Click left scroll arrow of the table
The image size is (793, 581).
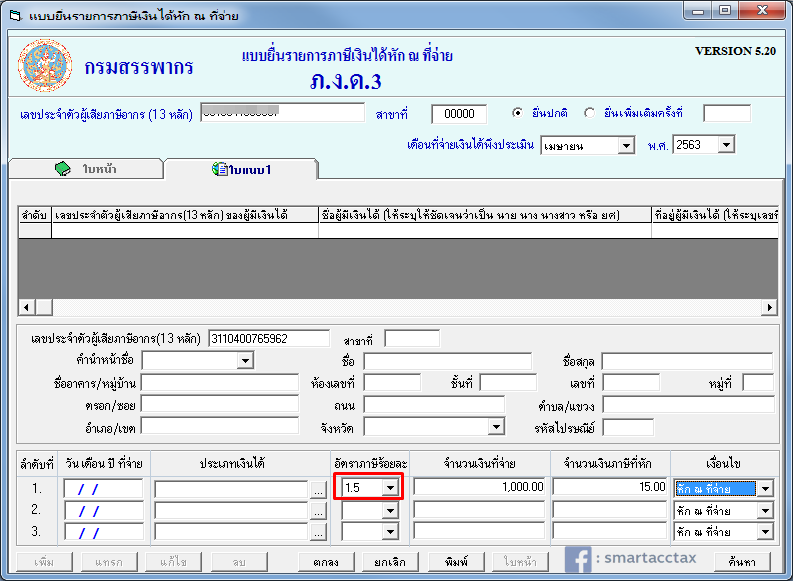click(26, 307)
